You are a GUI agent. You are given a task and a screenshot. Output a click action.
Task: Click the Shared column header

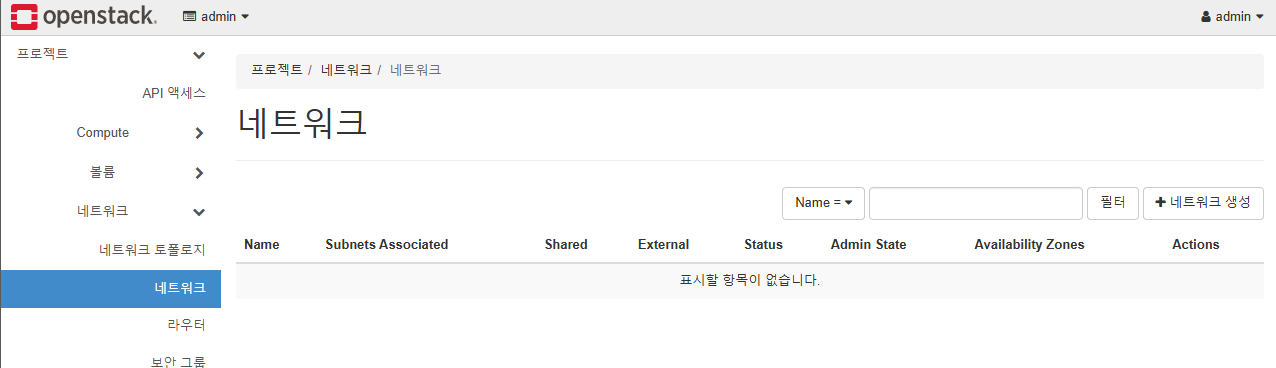(566, 244)
